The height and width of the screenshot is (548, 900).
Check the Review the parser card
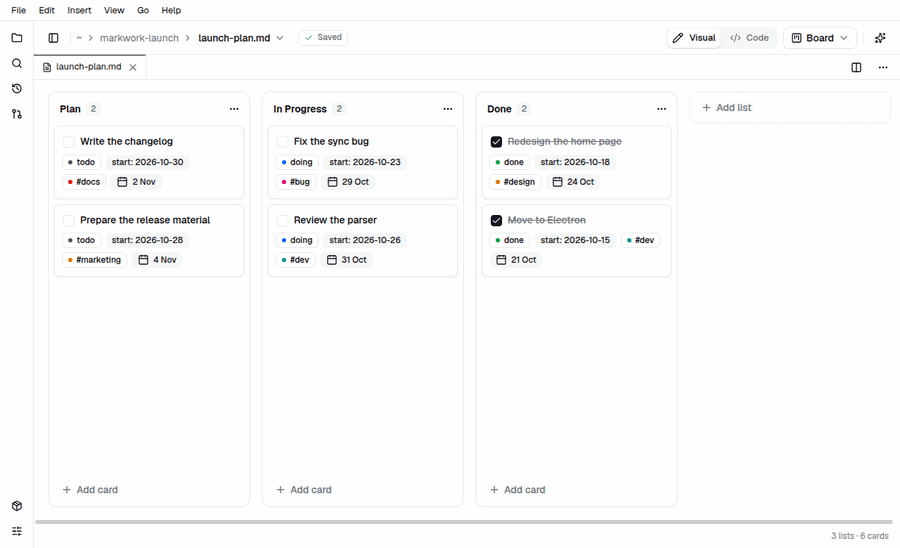[x=282, y=220]
